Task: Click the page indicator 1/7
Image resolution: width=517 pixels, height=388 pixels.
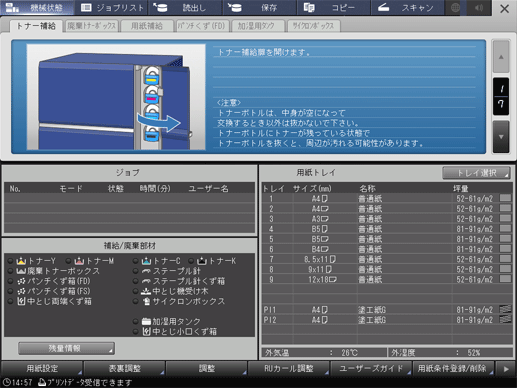Action: (x=501, y=97)
